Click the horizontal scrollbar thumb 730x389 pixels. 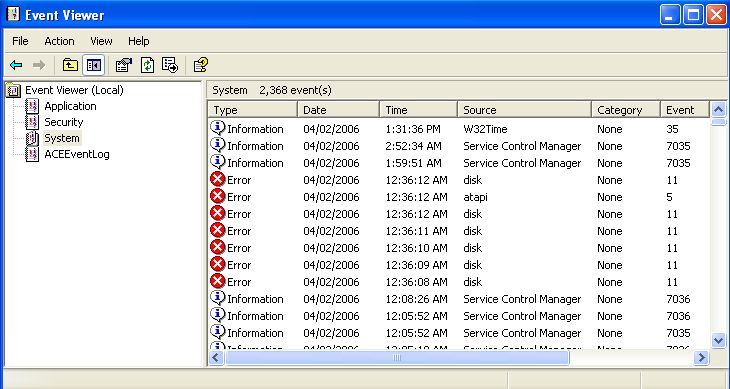[x=397, y=358]
